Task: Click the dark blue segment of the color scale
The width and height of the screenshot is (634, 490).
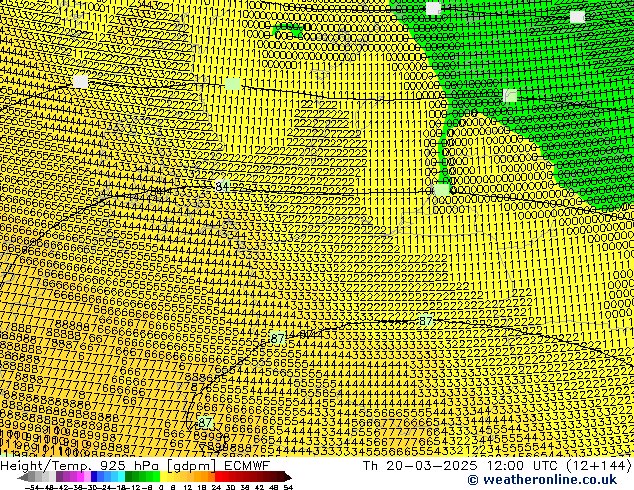Action: [x=94, y=477]
